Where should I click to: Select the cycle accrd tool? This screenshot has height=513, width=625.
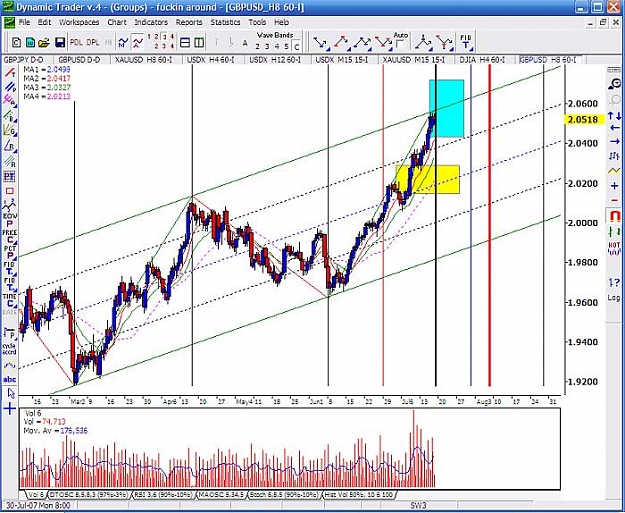point(10,349)
